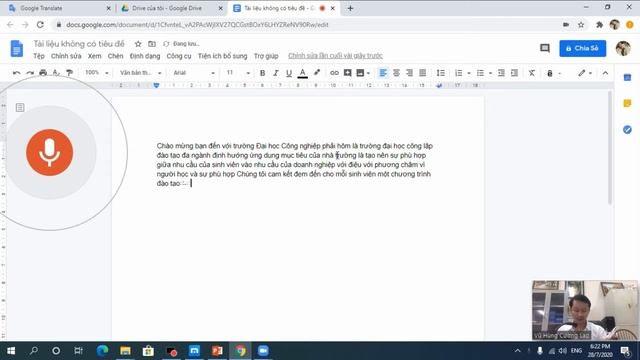
Task: Apply bulleted list
Action: click(x=480, y=73)
